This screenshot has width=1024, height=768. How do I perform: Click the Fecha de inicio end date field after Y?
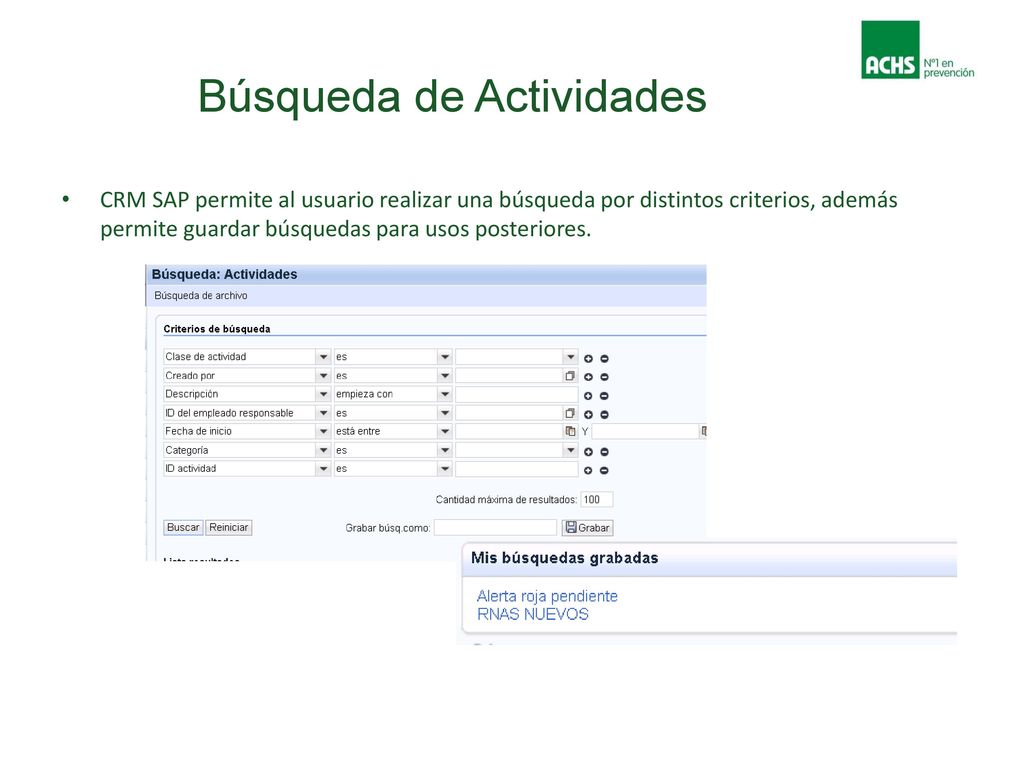(x=645, y=431)
